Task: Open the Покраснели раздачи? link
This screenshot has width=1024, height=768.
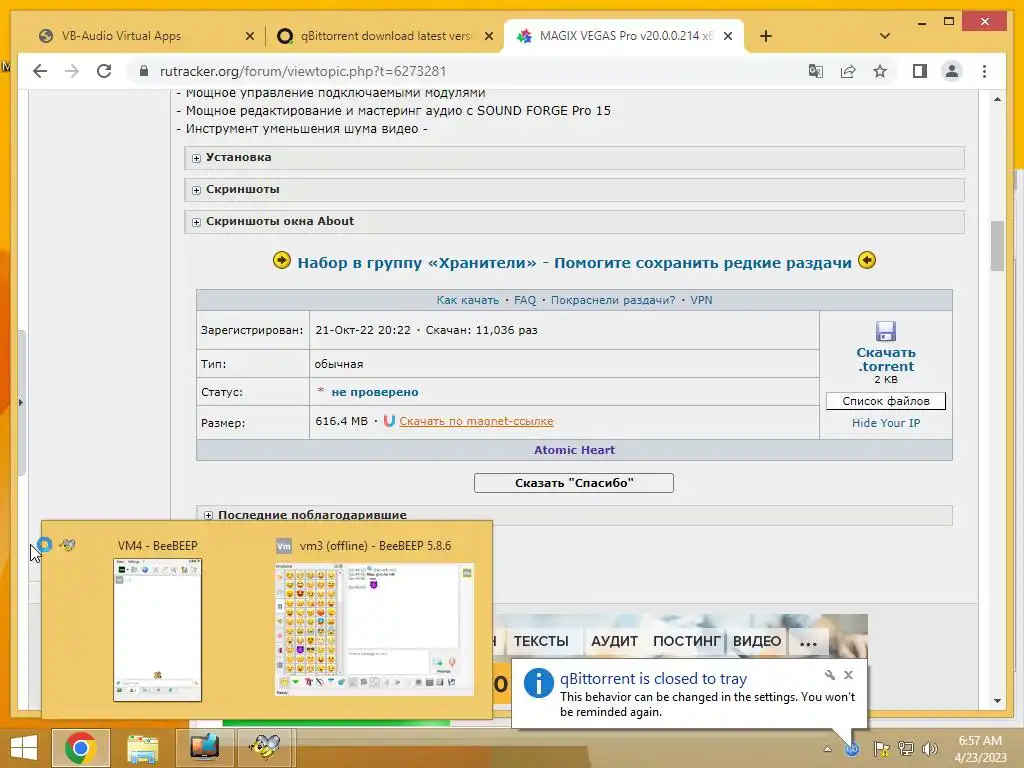Action: point(613,300)
